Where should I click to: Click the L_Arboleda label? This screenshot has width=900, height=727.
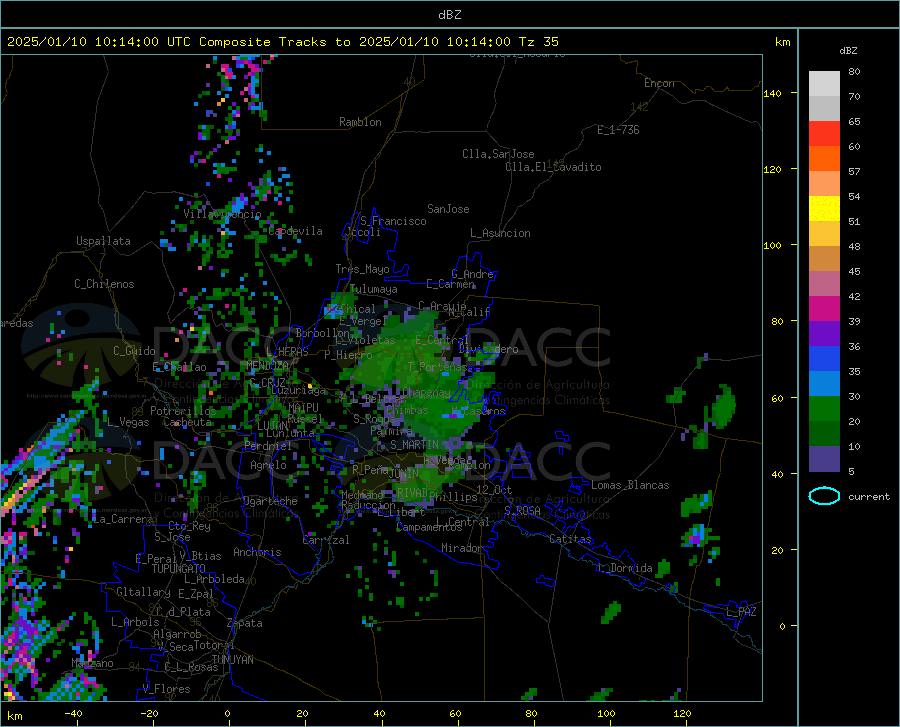coord(214,579)
